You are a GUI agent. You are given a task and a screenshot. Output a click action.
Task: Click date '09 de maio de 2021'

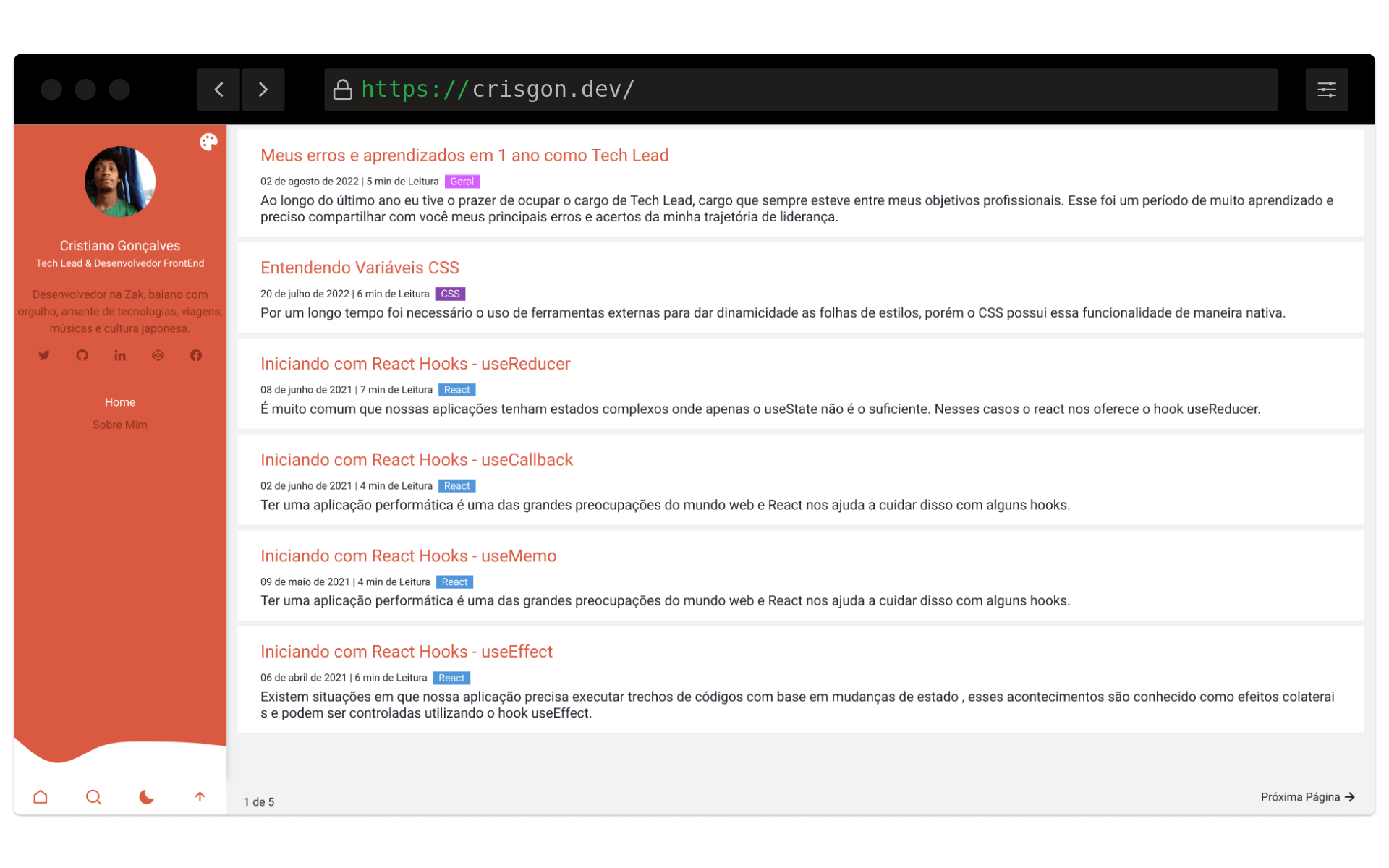[x=305, y=582]
